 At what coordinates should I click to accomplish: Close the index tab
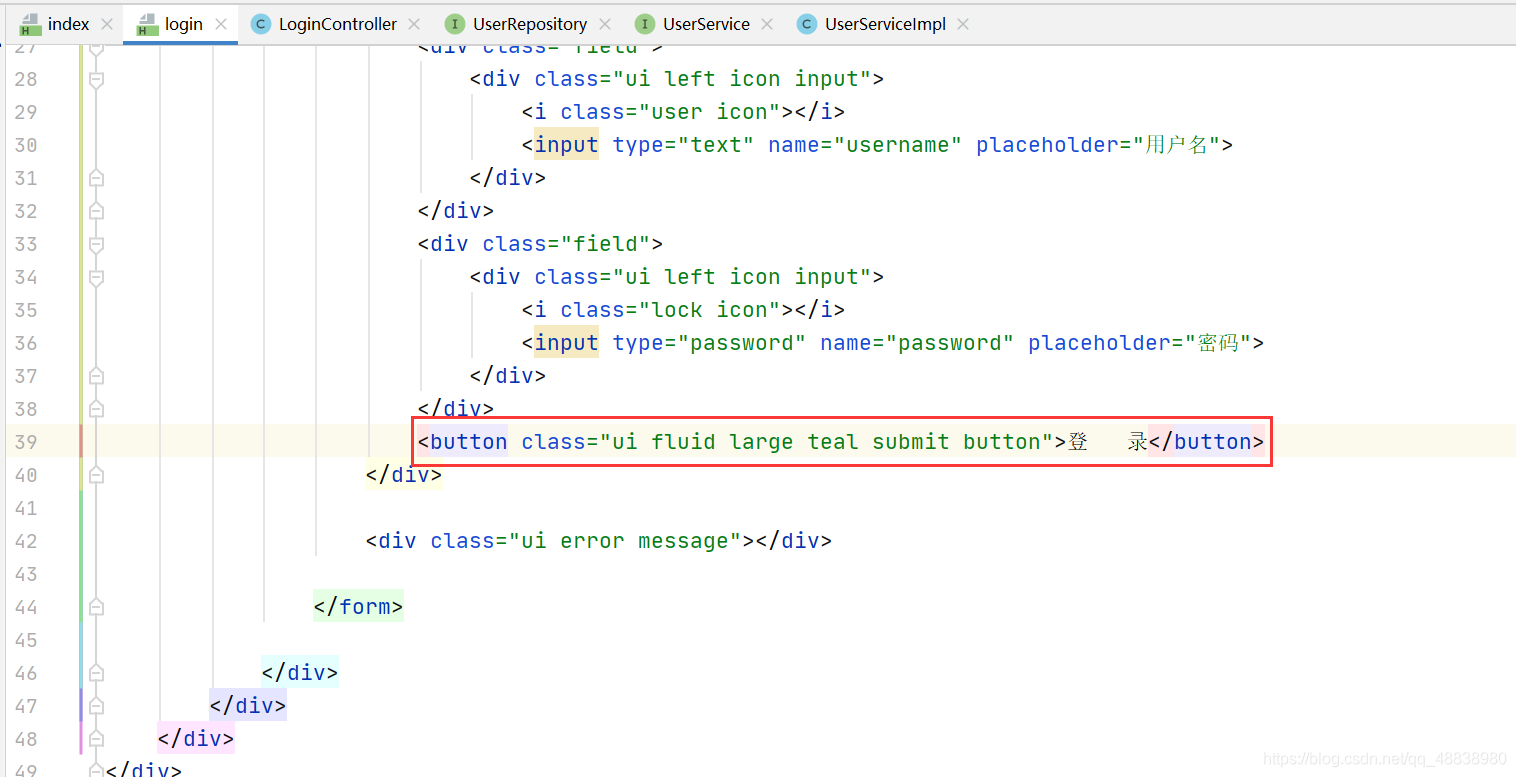point(107,24)
